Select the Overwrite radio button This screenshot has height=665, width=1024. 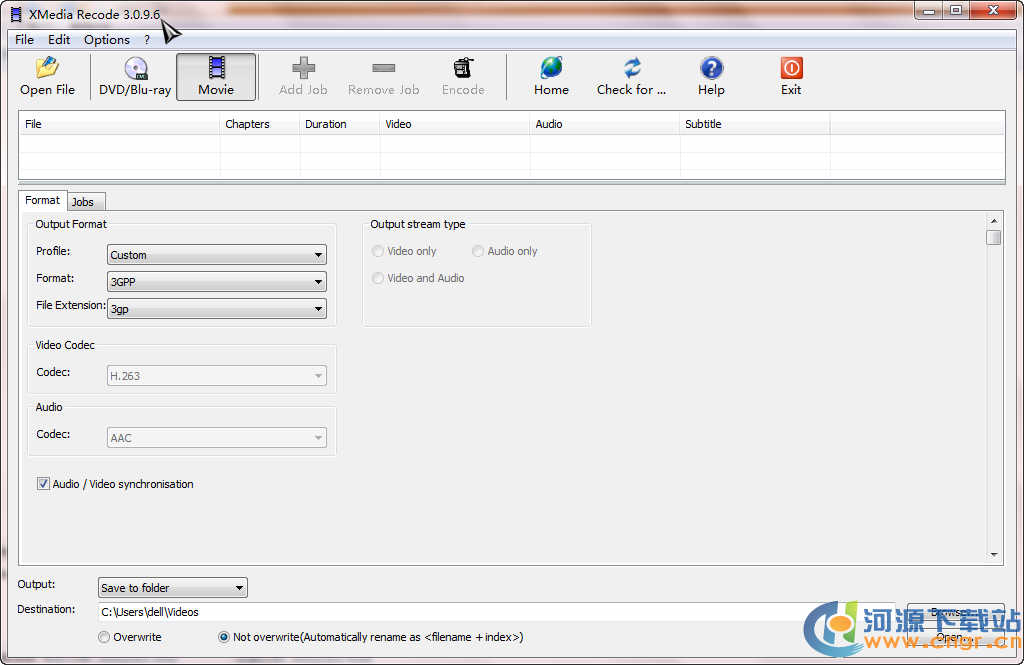[x=104, y=637]
